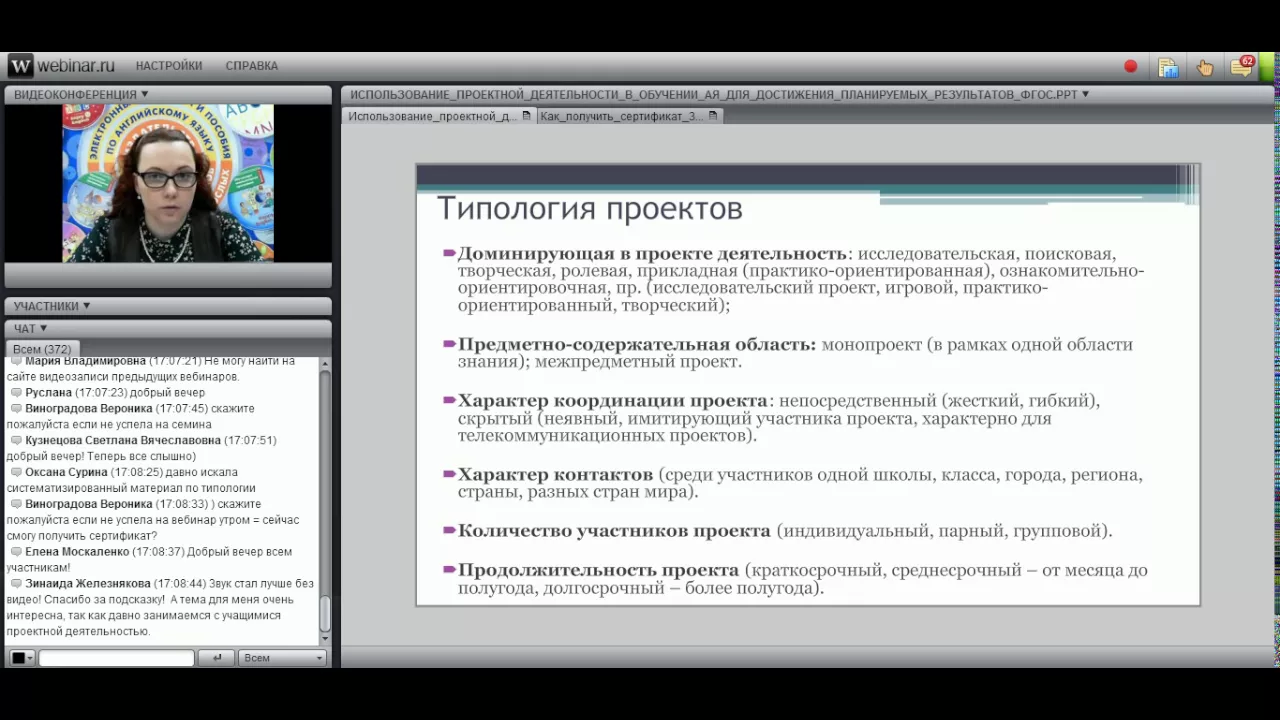Click chat scrollbar up arrow

(324, 363)
